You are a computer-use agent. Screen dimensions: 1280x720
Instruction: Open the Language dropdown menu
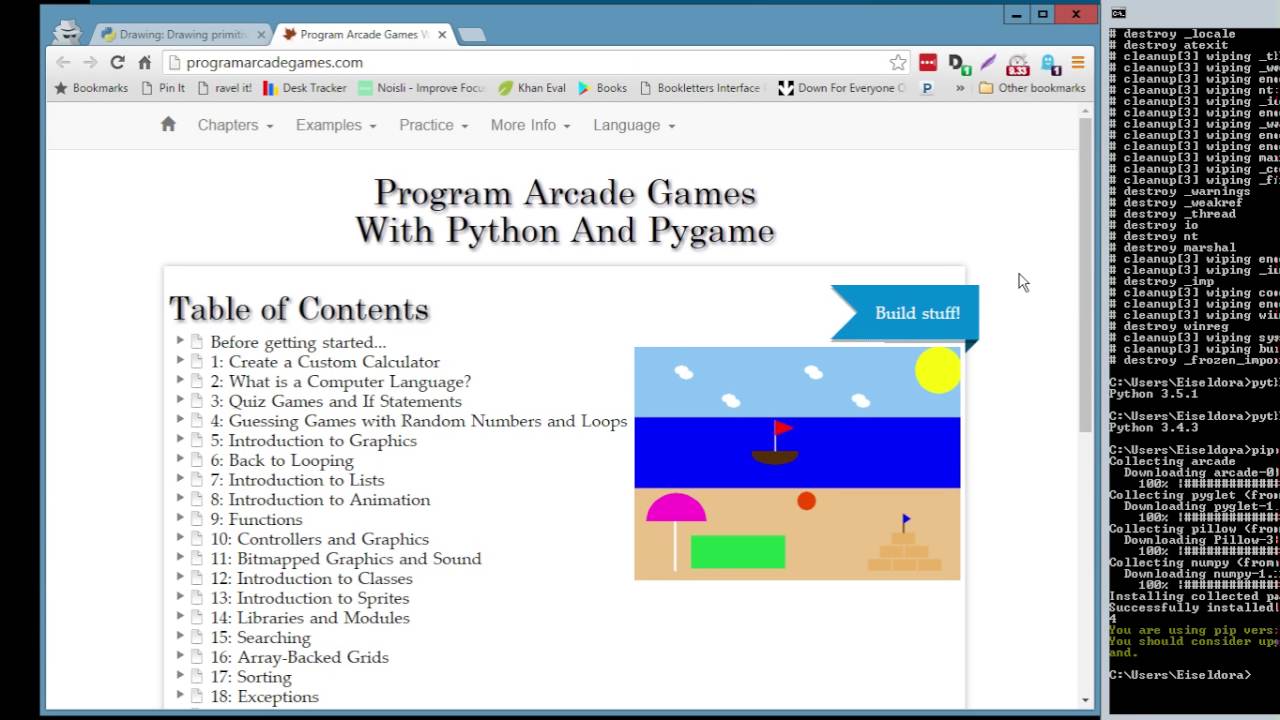pyautogui.click(x=634, y=125)
